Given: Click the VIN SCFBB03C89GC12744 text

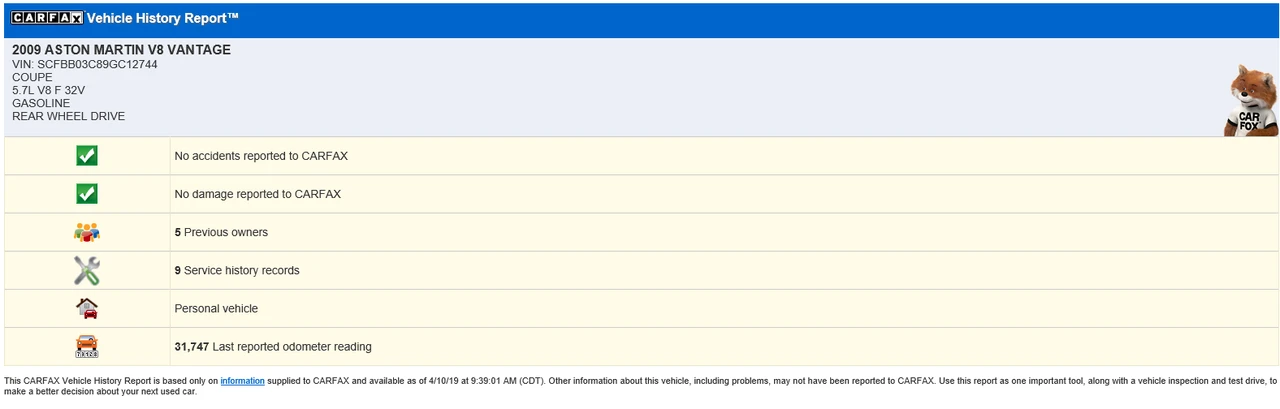Looking at the screenshot, I should [x=84, y=64].
